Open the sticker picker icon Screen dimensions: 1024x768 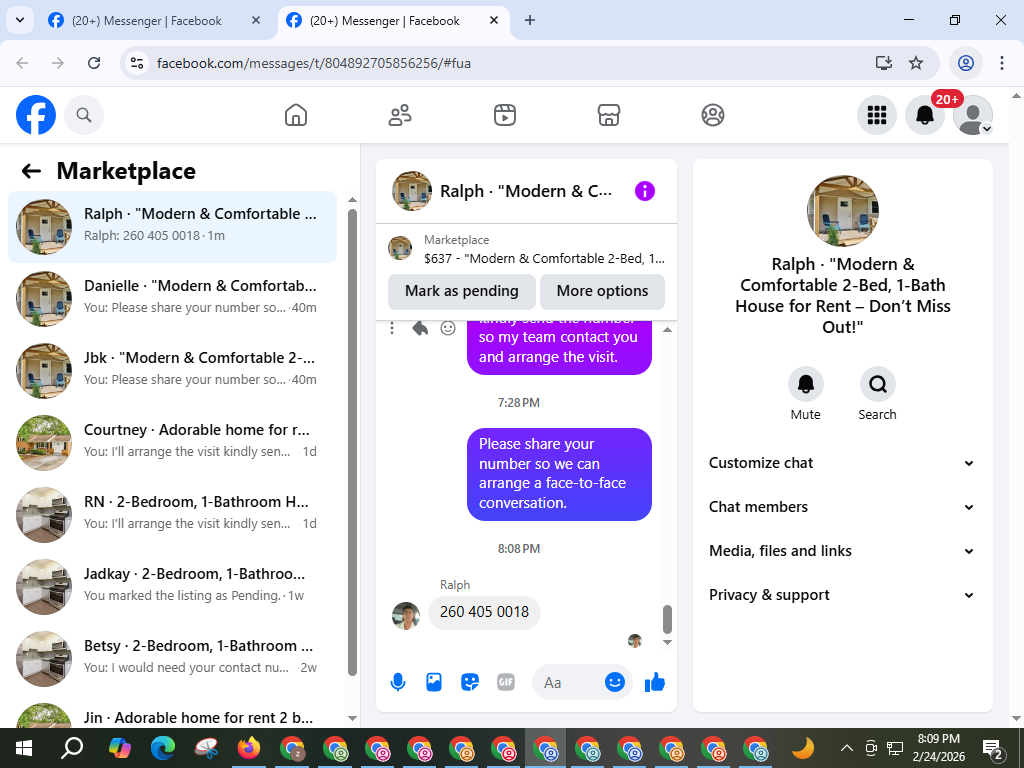click(470, 682)
